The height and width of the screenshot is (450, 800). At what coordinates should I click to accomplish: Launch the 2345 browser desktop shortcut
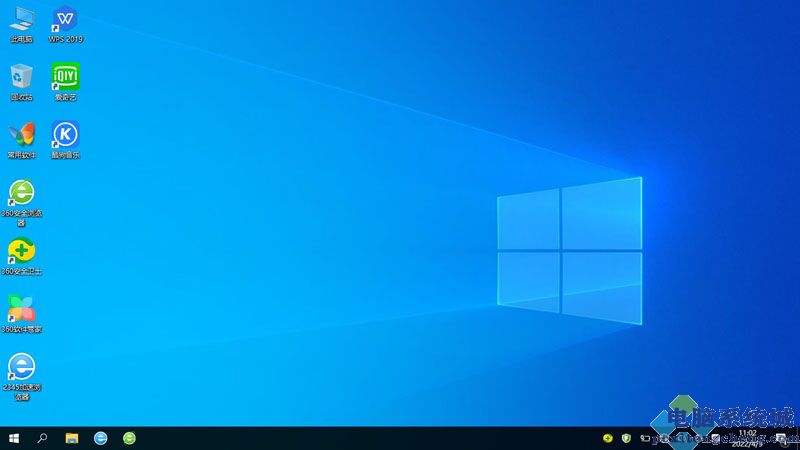(21, 377)
